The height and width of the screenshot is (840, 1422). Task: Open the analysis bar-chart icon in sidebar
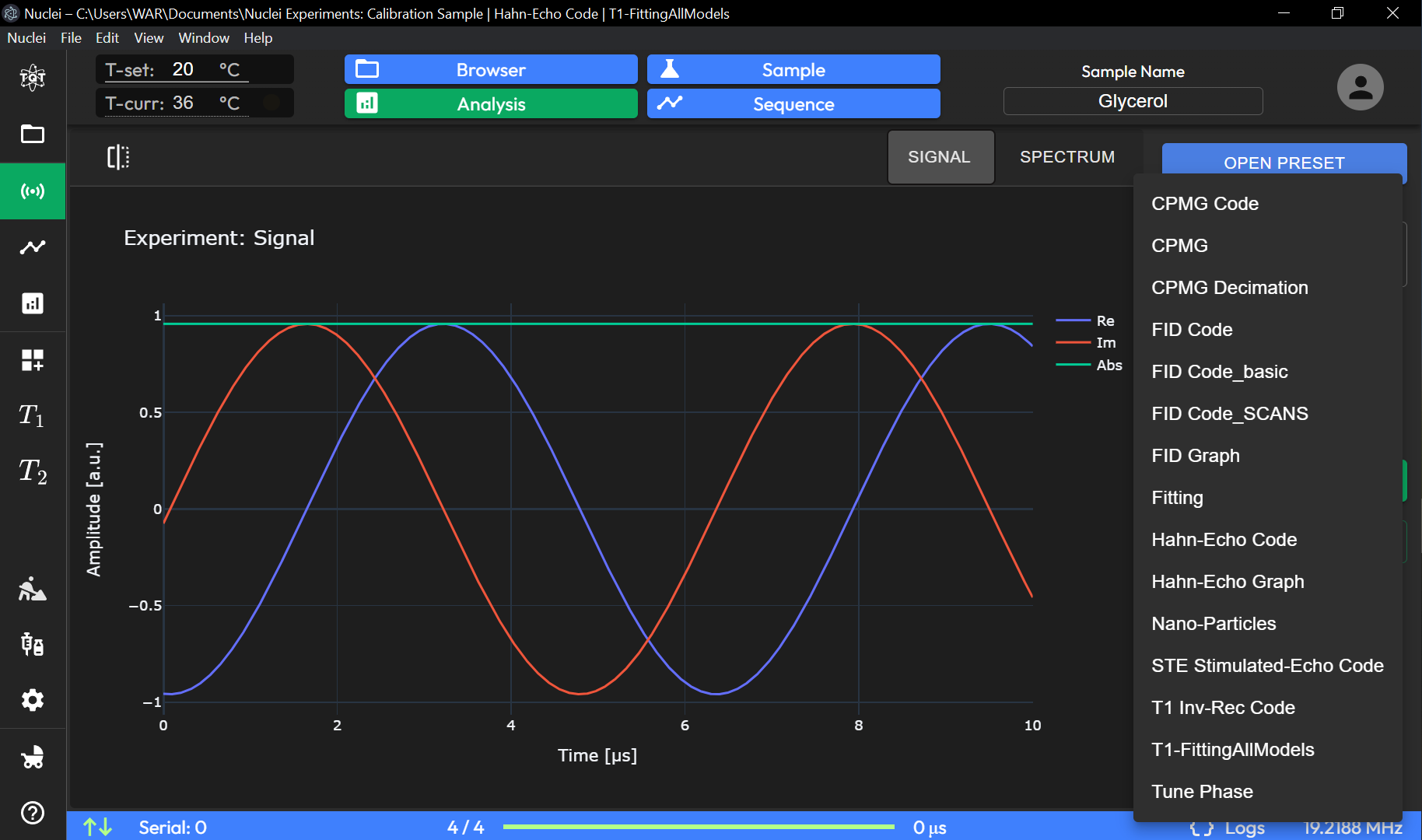[x=33, y=303]
